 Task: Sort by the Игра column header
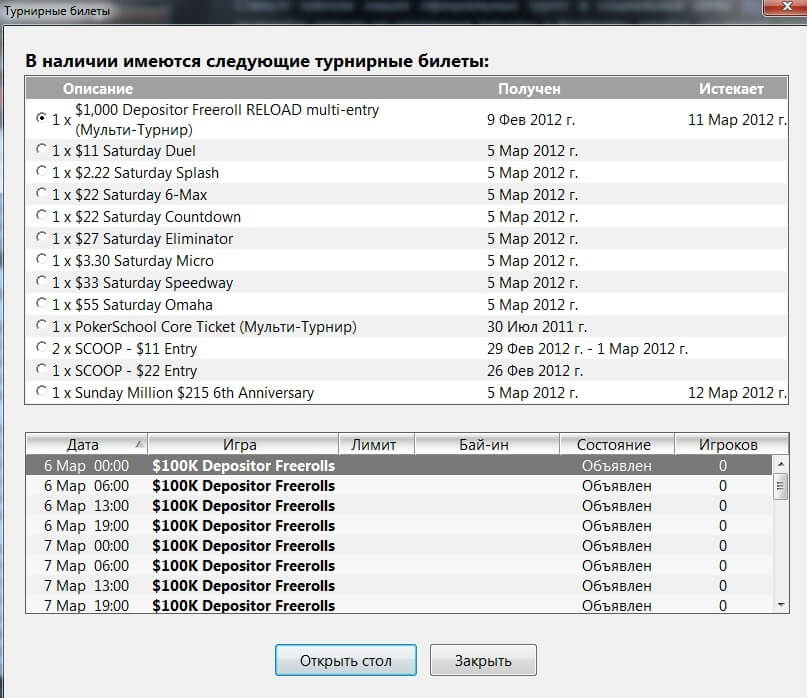coord(243,444)
